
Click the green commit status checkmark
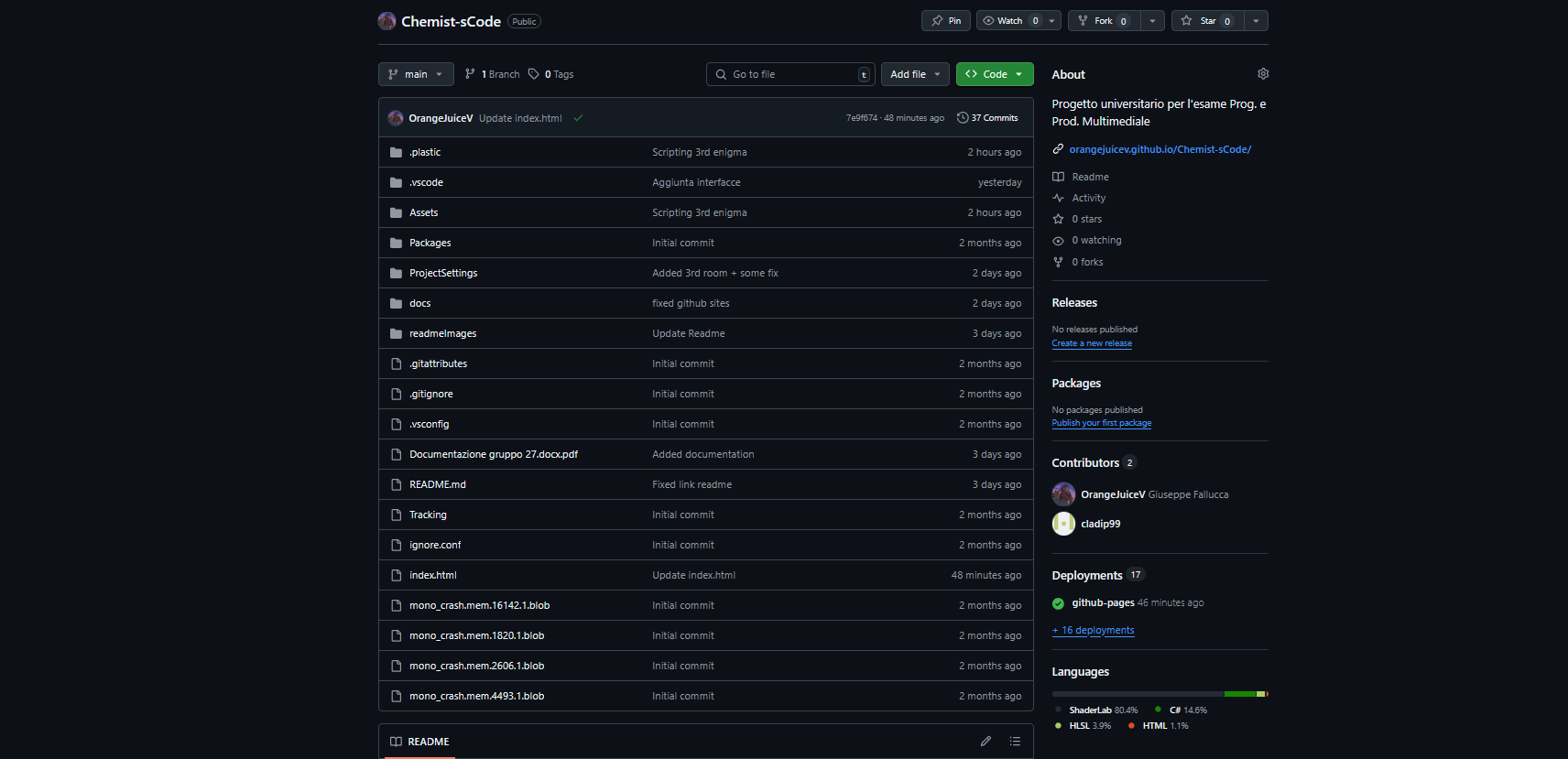pos(579,118)
